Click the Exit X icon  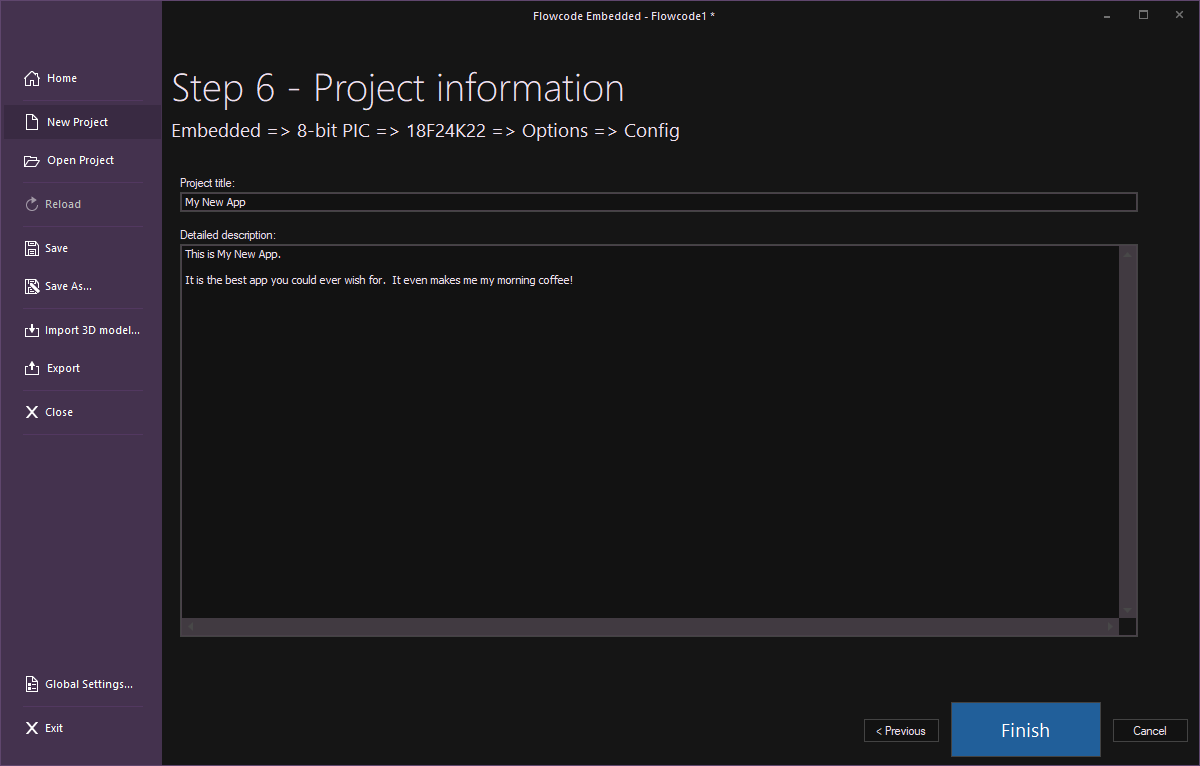point(32,728)
